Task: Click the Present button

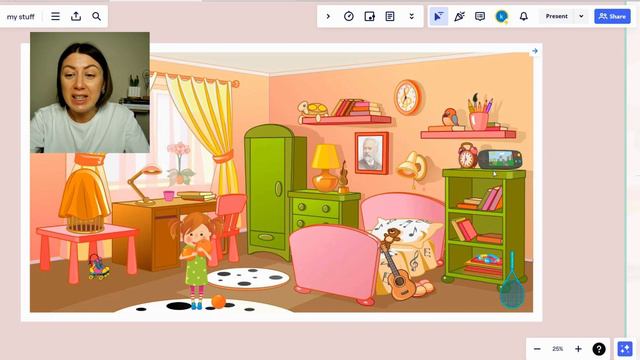Action: click(x=557, y=16)
